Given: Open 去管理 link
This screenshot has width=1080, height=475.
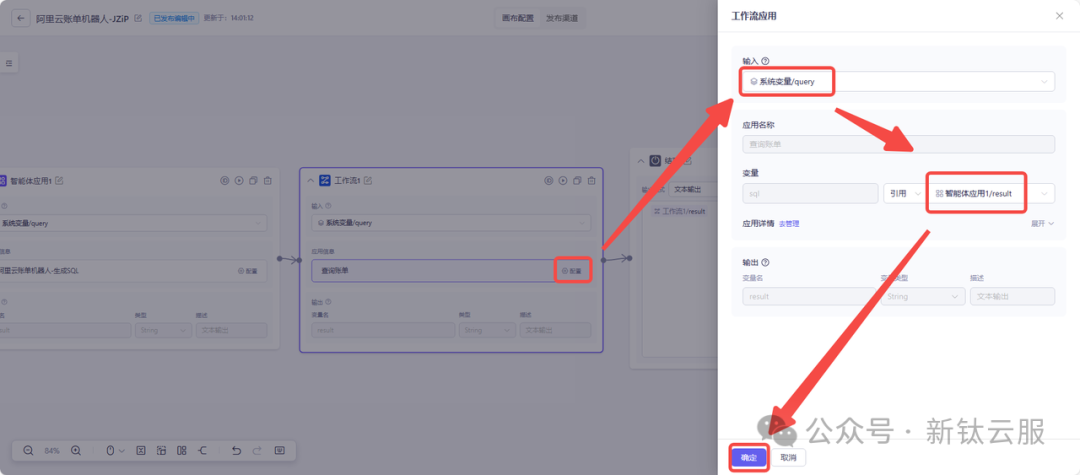Looking at the screenshot, I should 789,224.
